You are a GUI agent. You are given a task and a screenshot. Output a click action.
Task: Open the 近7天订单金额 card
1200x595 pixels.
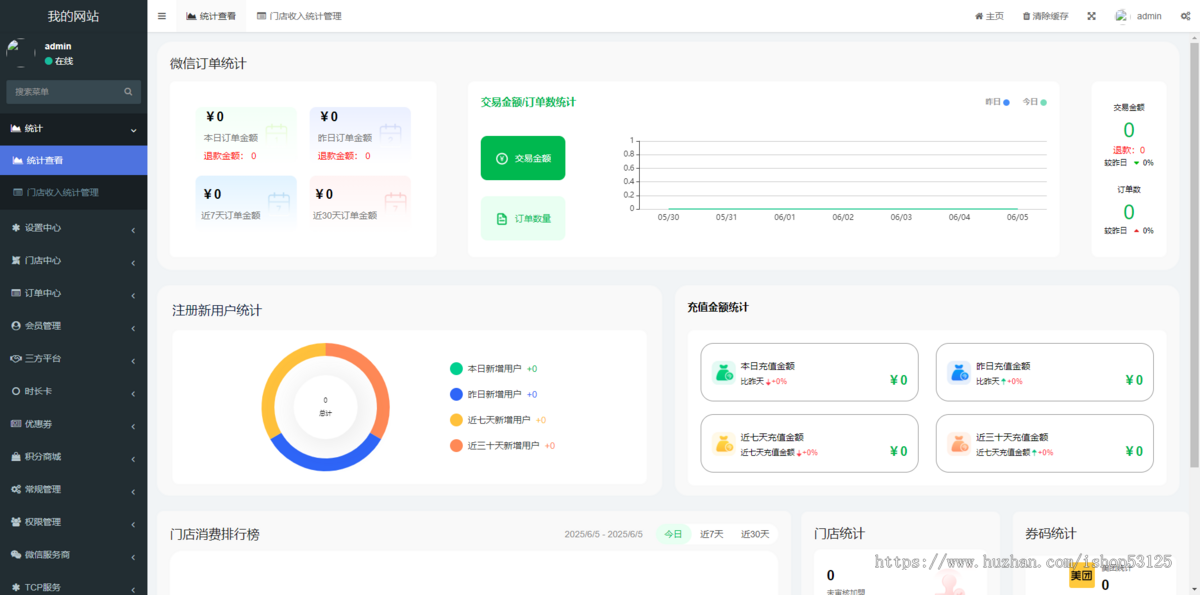[246, 201]
